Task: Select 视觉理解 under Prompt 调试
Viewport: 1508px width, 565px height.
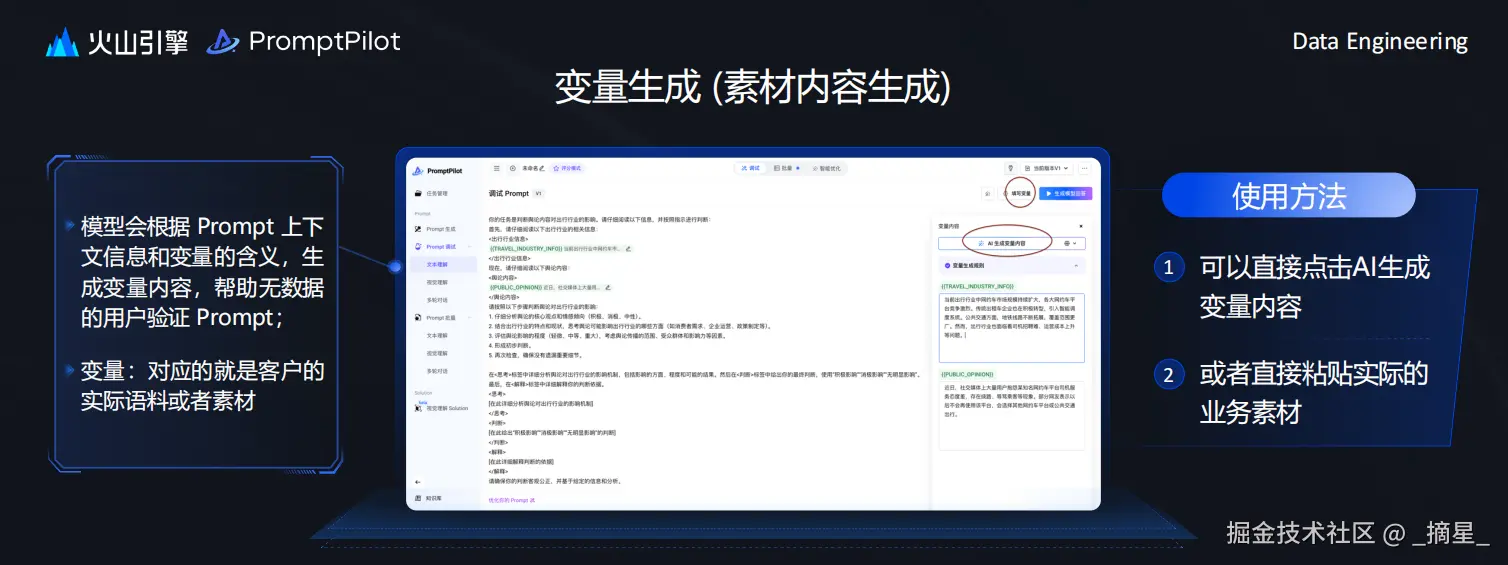Action: pos(437,282)
